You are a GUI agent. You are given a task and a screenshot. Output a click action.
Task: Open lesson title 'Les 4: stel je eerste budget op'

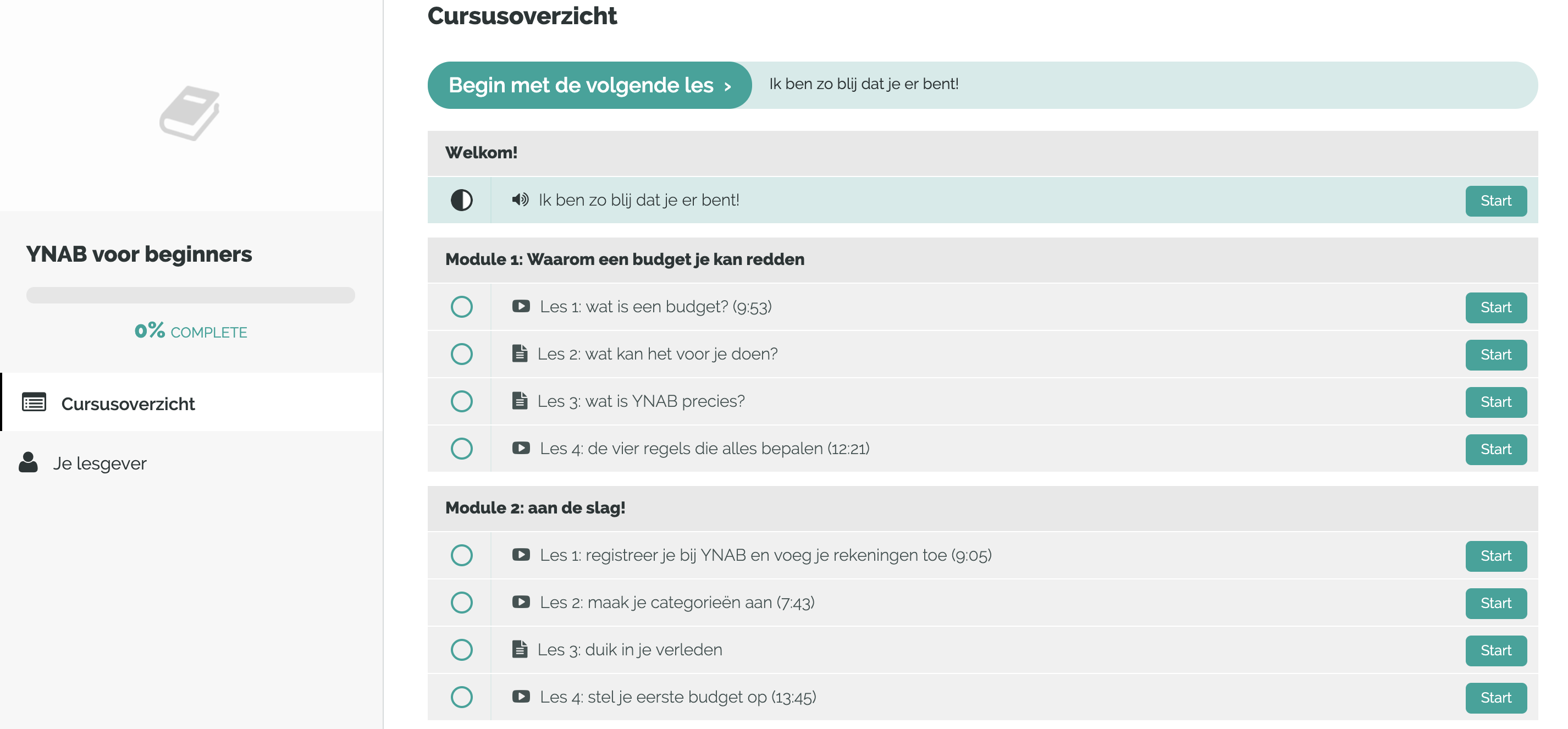677,697
